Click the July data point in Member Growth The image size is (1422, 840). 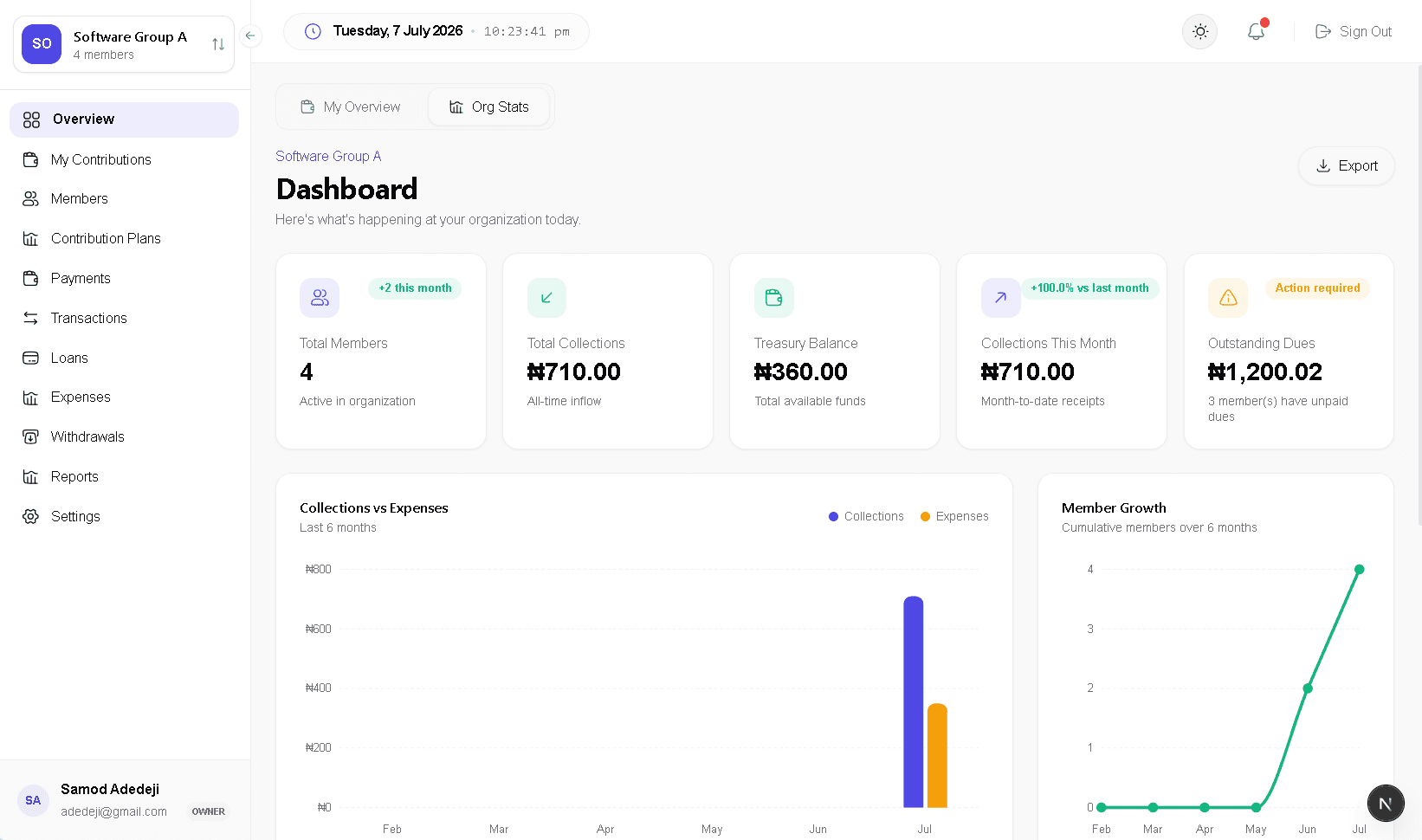coord(1359,570)
